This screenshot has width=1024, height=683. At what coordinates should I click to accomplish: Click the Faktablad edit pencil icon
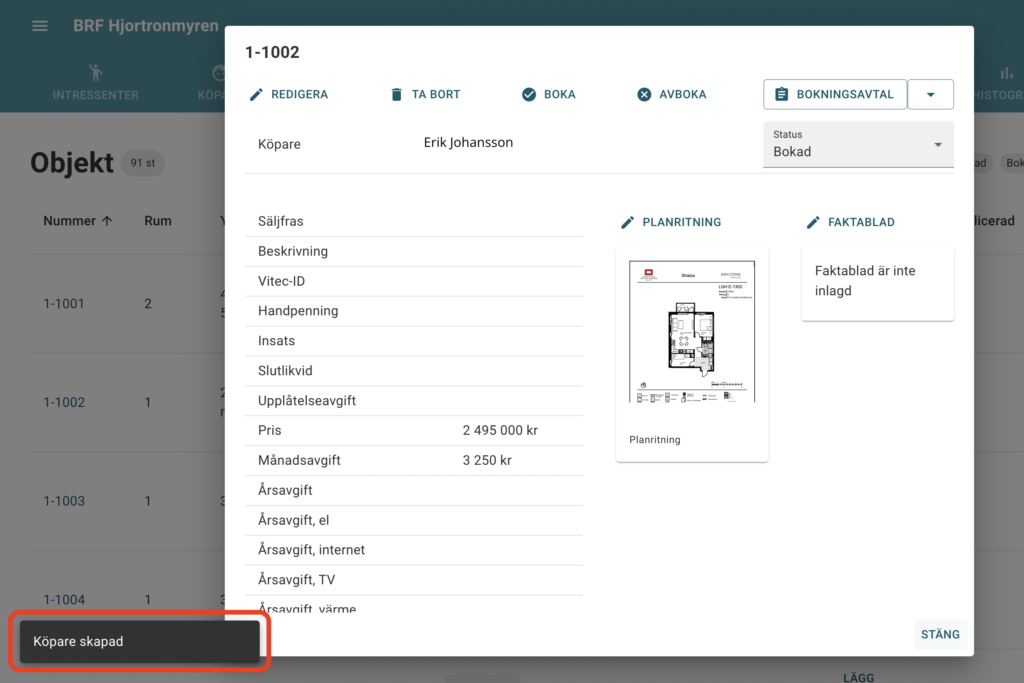click(813, 222)
